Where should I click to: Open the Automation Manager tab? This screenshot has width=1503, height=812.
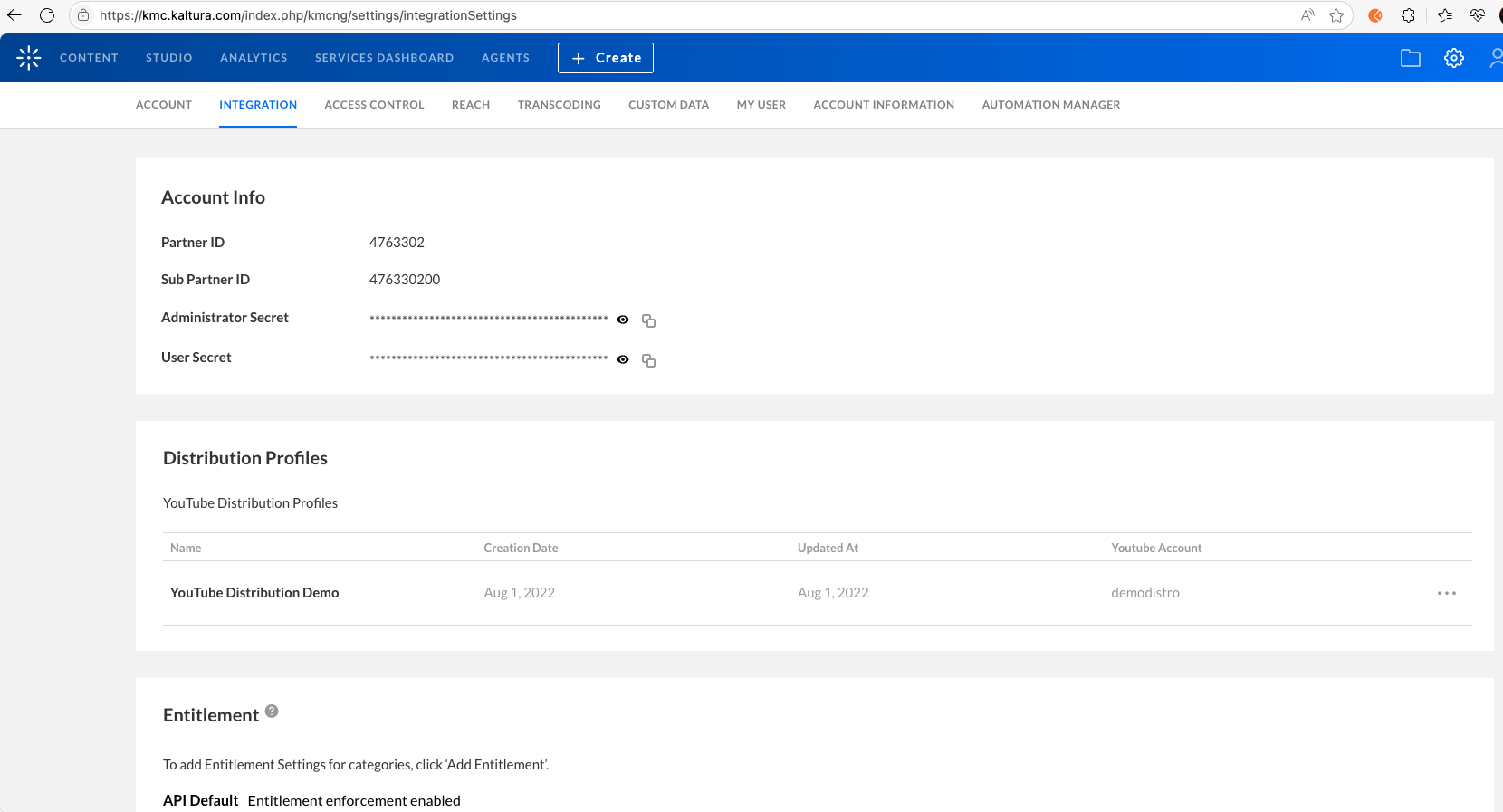1050,105
